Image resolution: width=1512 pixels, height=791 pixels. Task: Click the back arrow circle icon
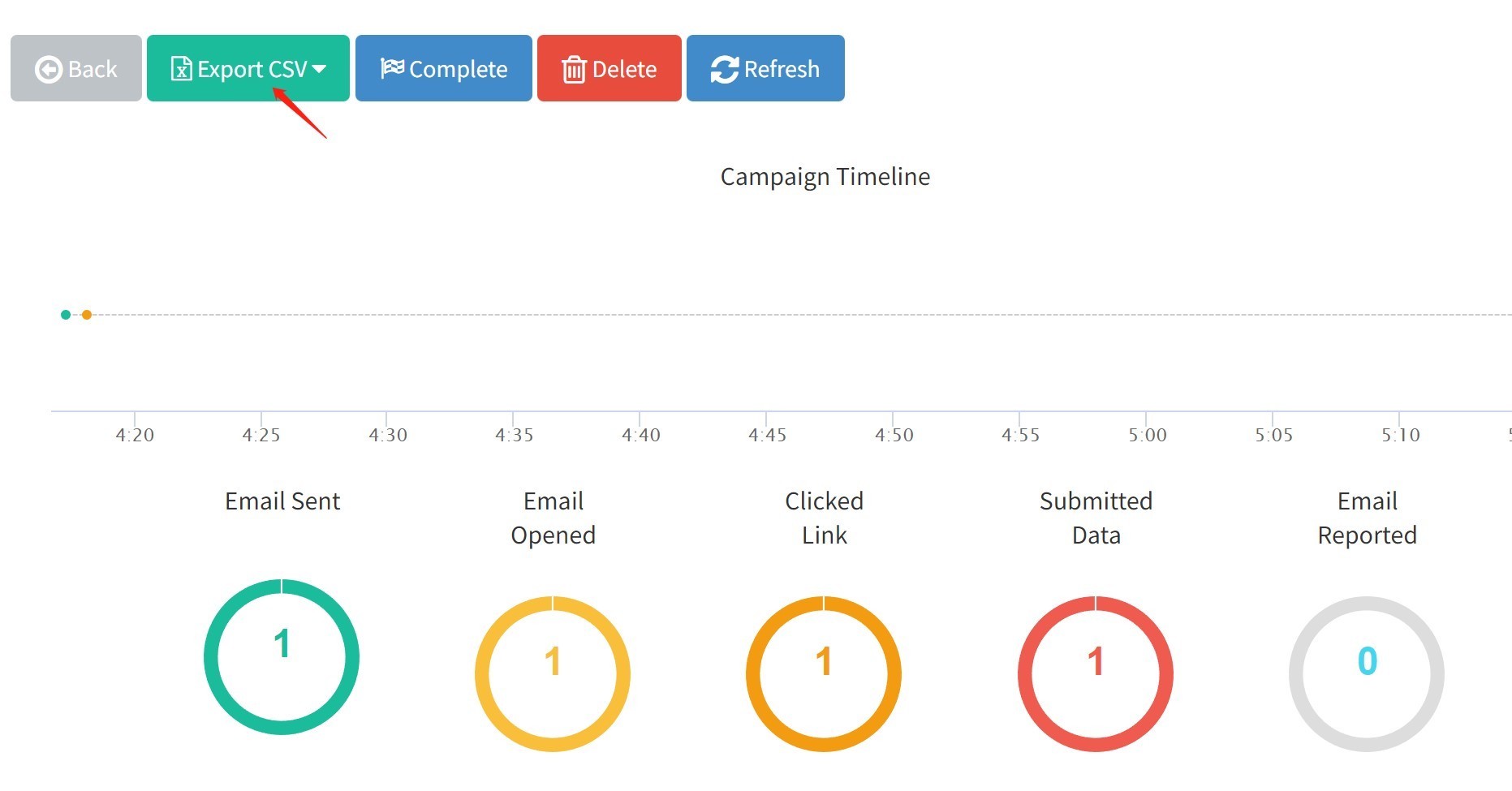pos(49,69)
